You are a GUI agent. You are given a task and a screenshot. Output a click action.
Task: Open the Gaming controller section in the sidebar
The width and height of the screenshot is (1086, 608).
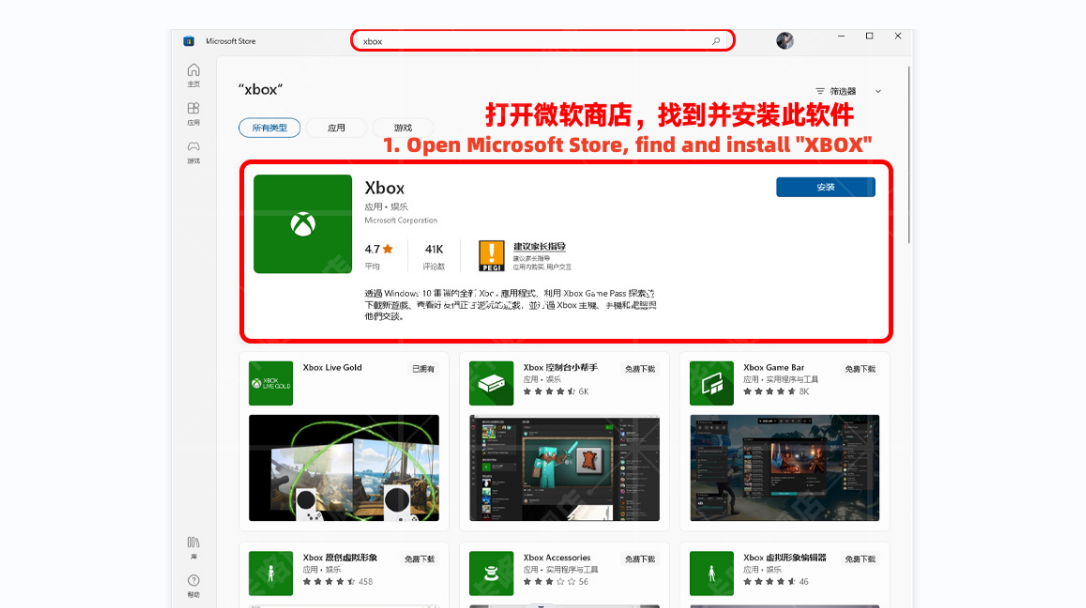pyautogui.click(x=193, y=152)
